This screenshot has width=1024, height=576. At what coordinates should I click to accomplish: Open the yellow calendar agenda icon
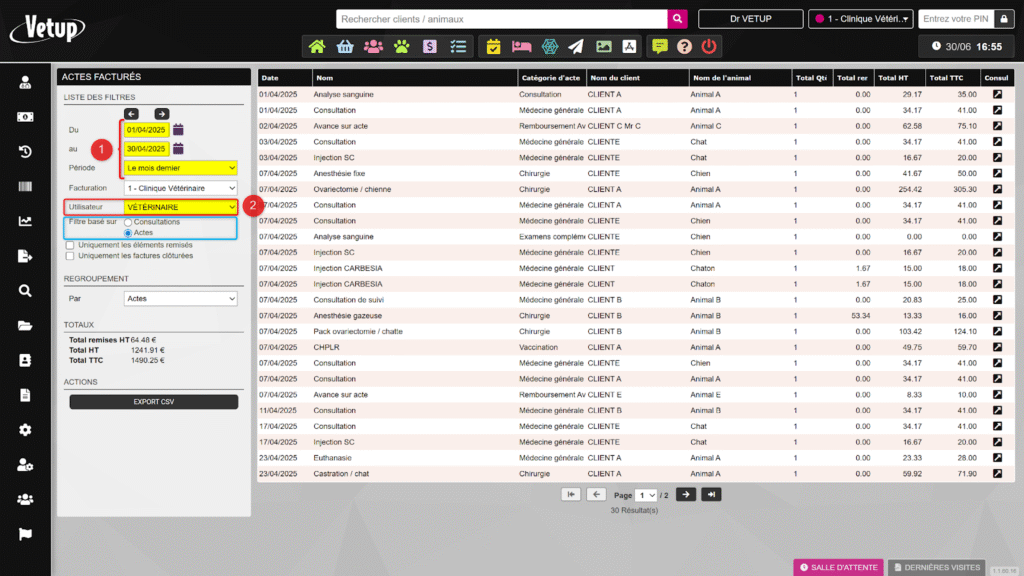tap(493, 46)
